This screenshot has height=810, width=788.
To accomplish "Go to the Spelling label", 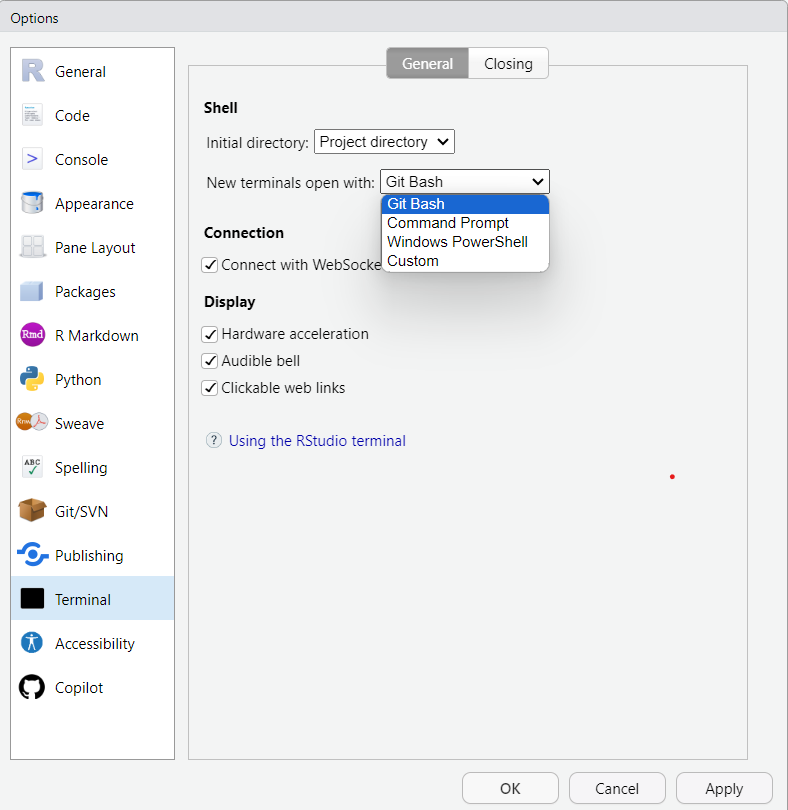I will (x=81, y=468).
